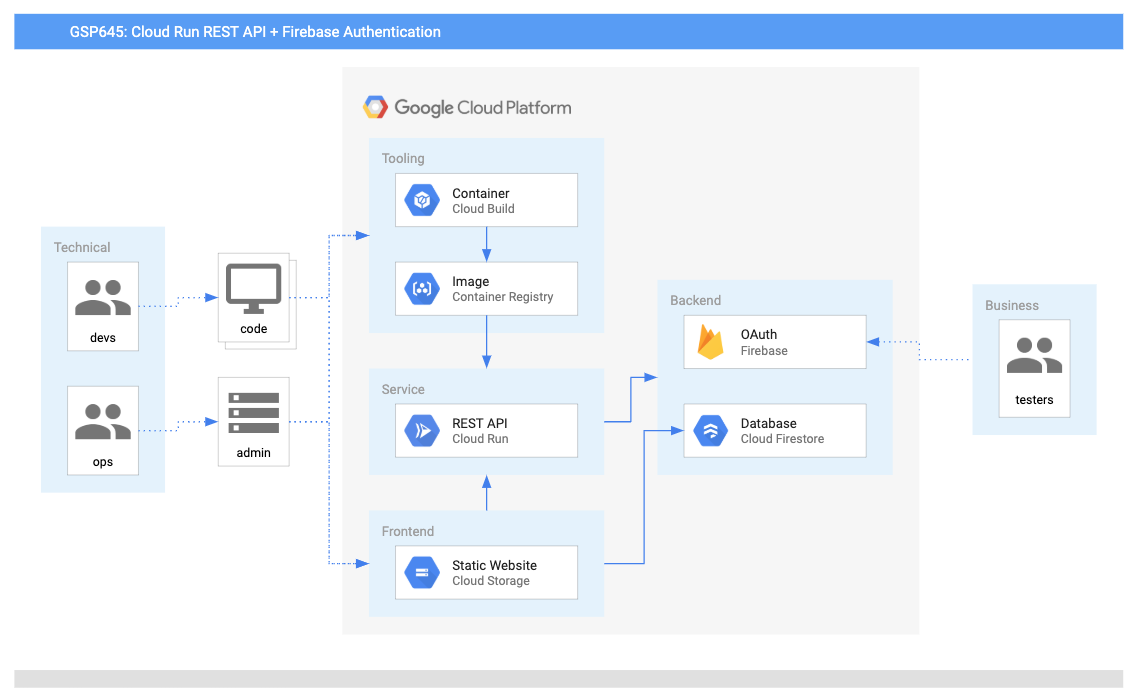
Task: Select the "admin" label text
Action: [x=254, y=453]
